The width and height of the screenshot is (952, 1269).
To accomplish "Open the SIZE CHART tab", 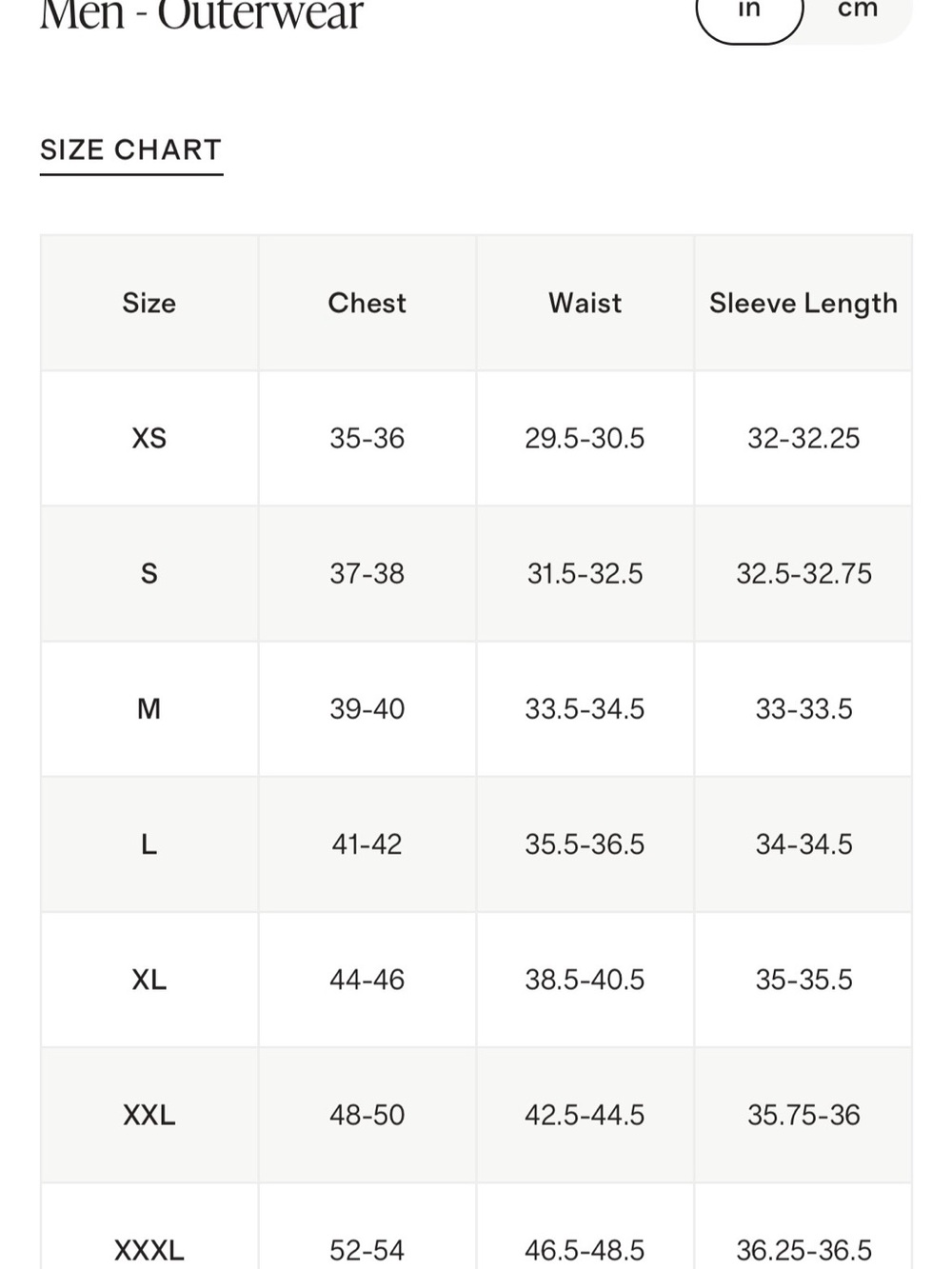I will (131, 150).
